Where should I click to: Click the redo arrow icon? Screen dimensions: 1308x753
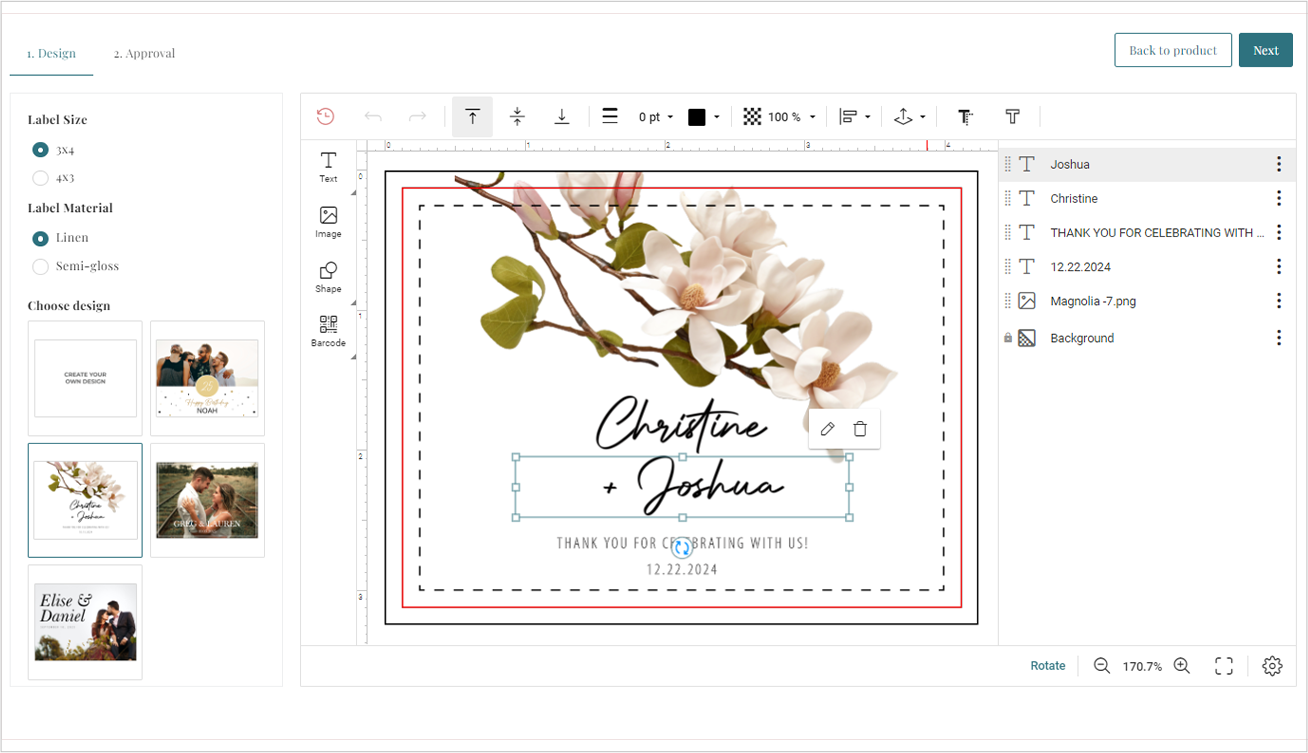418,117
